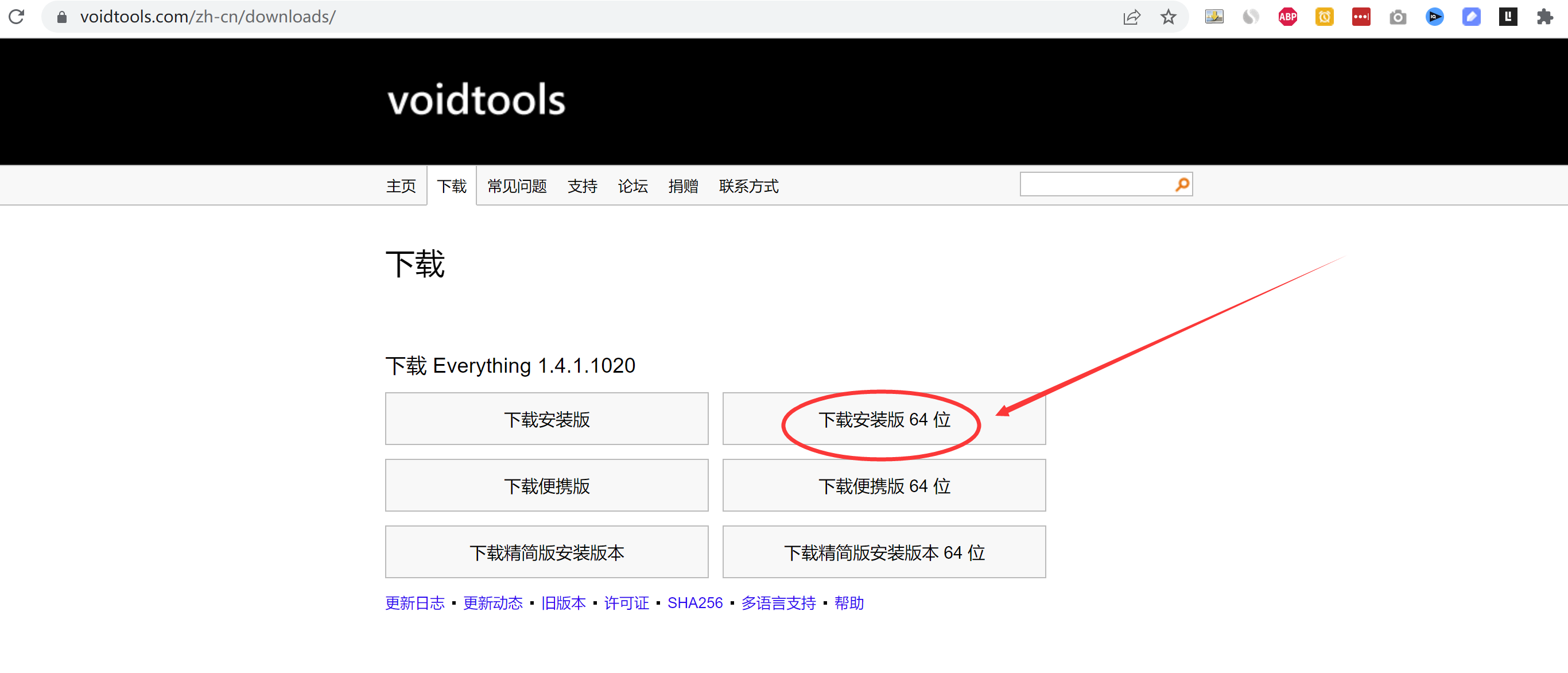Click the padlock site info icon

click(61, 17)
